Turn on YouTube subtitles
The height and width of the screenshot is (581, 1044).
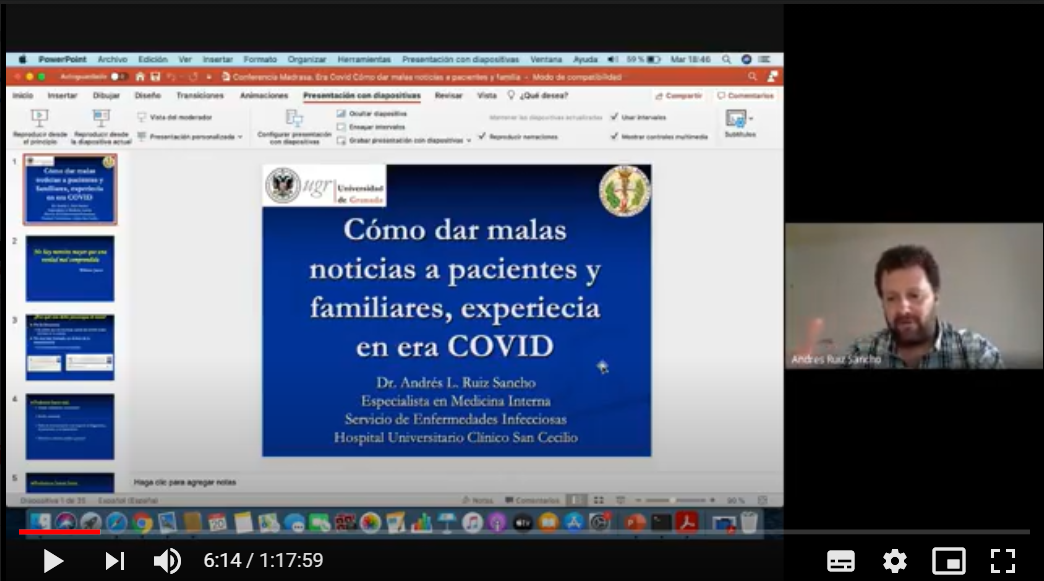841,561
